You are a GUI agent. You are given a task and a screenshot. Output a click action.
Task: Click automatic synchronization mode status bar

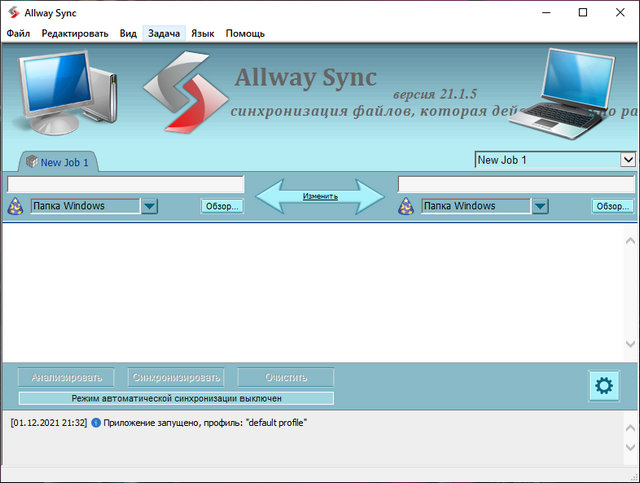pyautogui.click(x=176, y=398)
